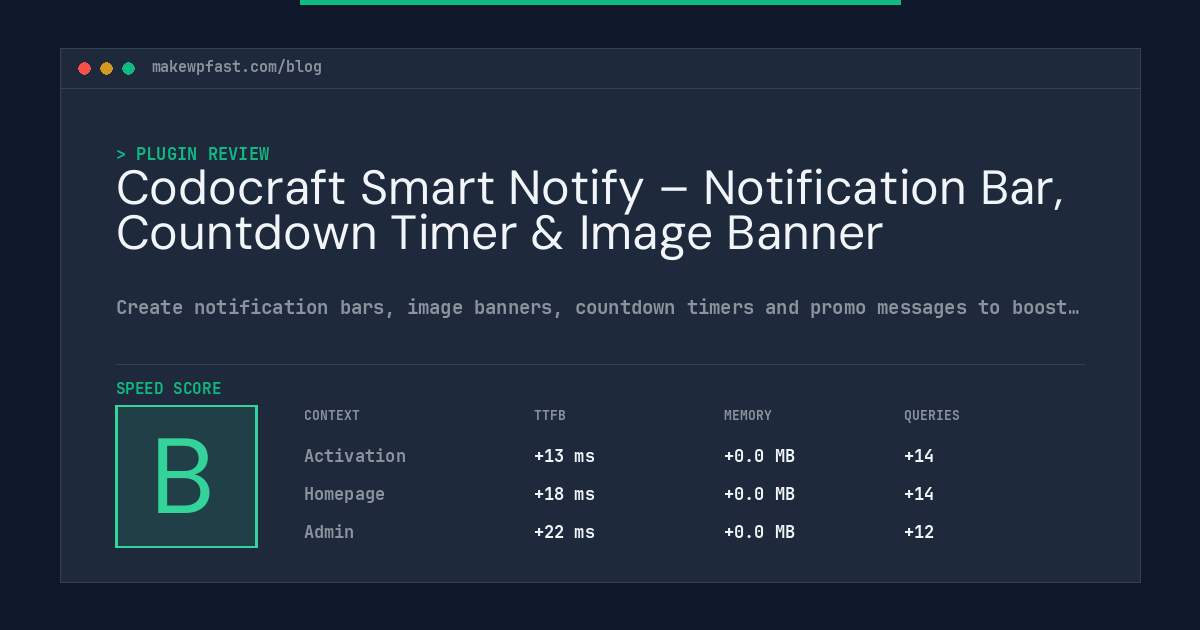Click the Activation row label
1200x630 pixels.
click(355, 456)
